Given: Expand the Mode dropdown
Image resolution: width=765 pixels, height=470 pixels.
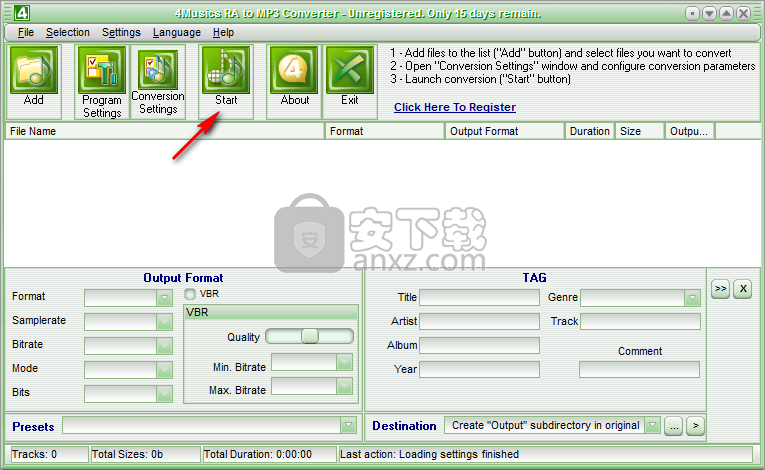Looking at the screenshot, I should [x=164, y=369].
